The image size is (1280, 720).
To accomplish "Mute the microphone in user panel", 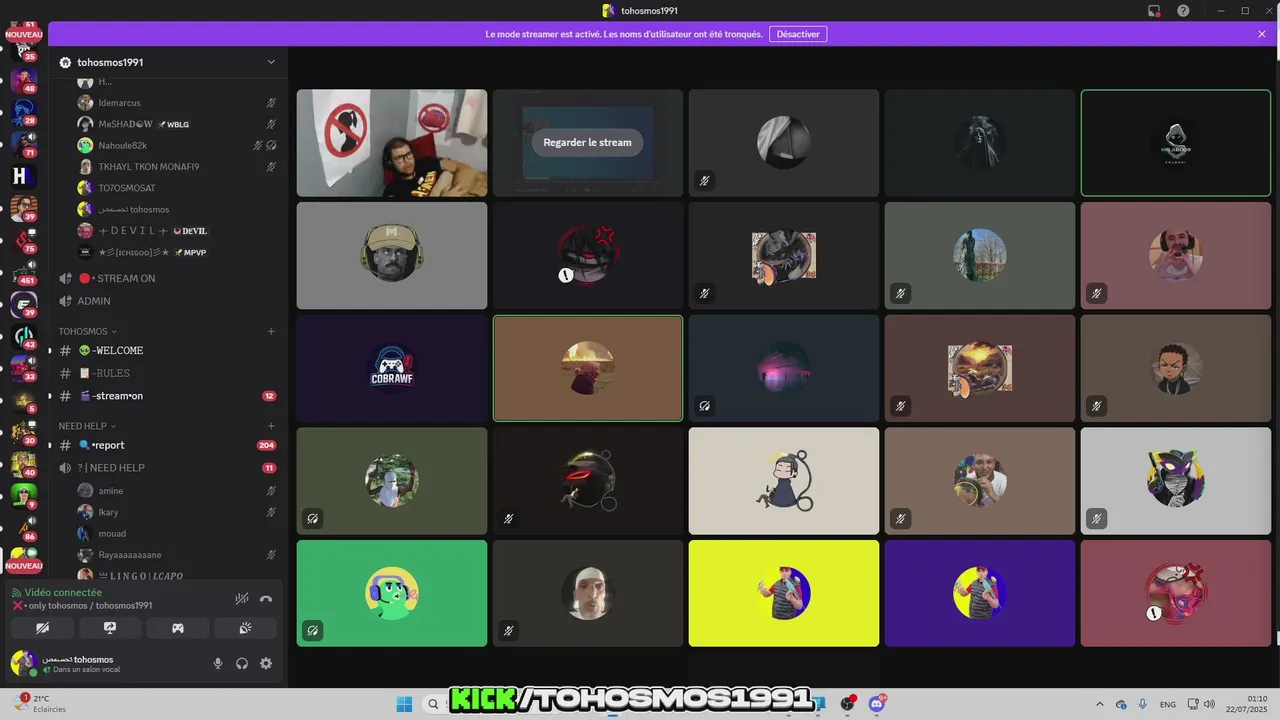I will coord(218,663).
